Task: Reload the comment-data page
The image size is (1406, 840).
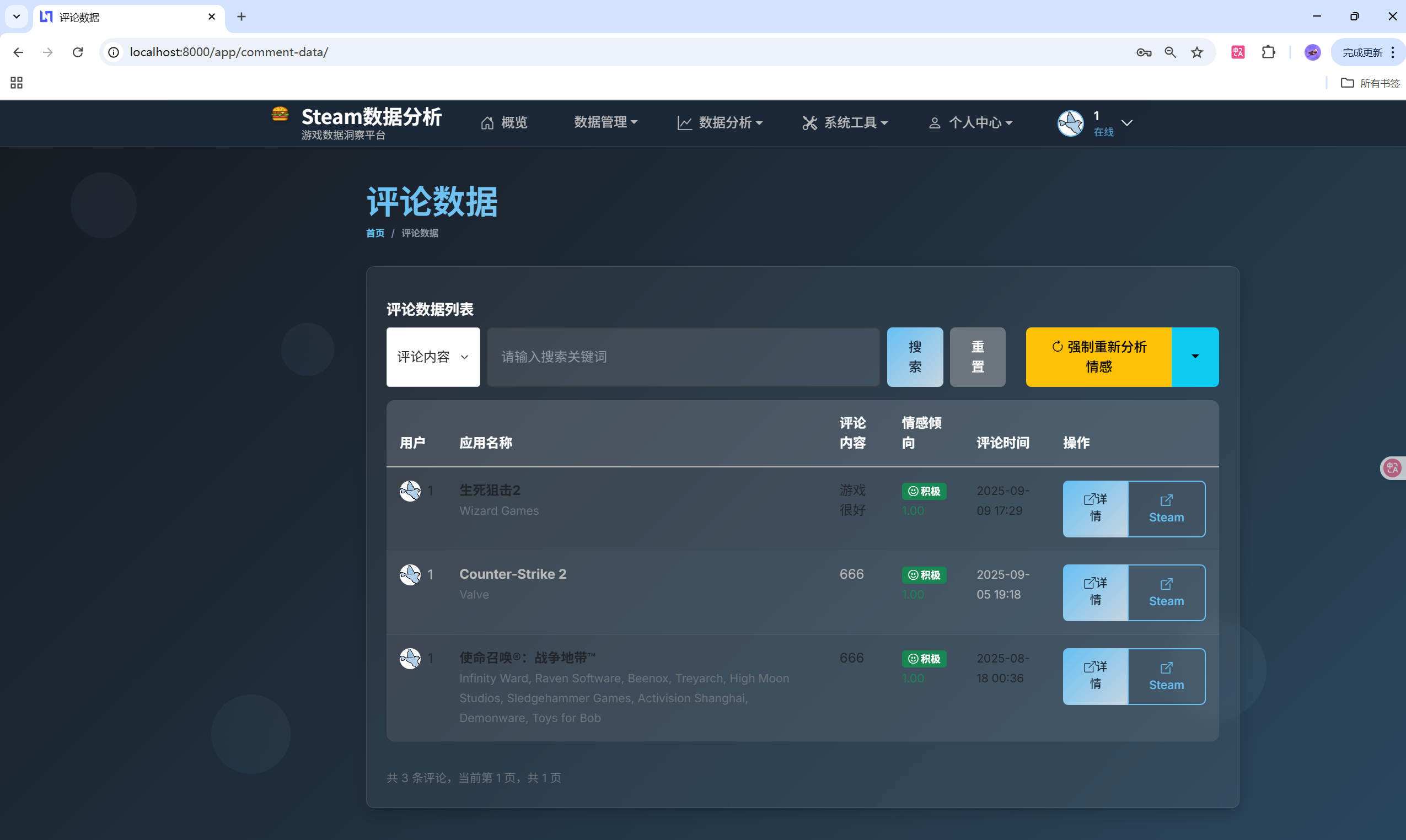Action: coord(78,52)
